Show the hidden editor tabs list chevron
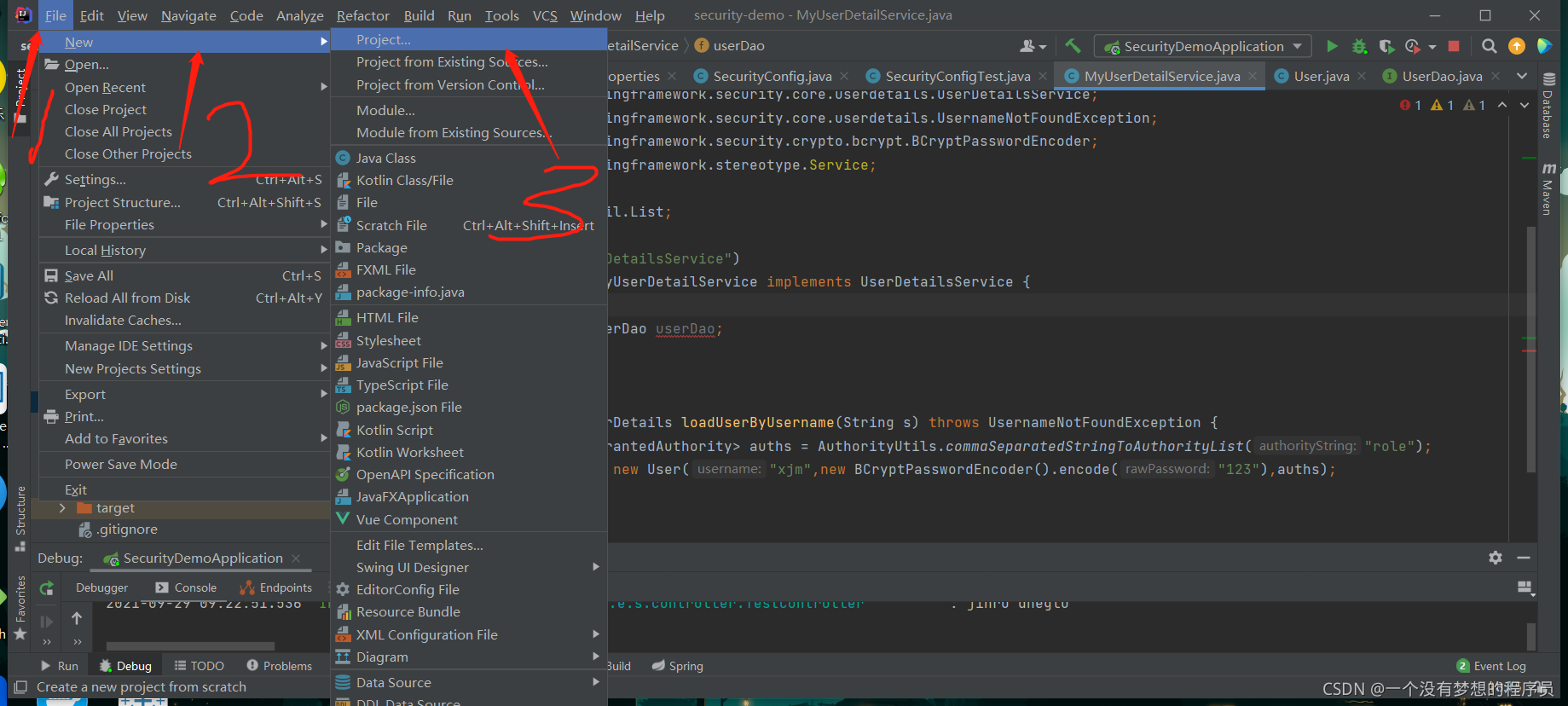 click(x=1522, y=76)
